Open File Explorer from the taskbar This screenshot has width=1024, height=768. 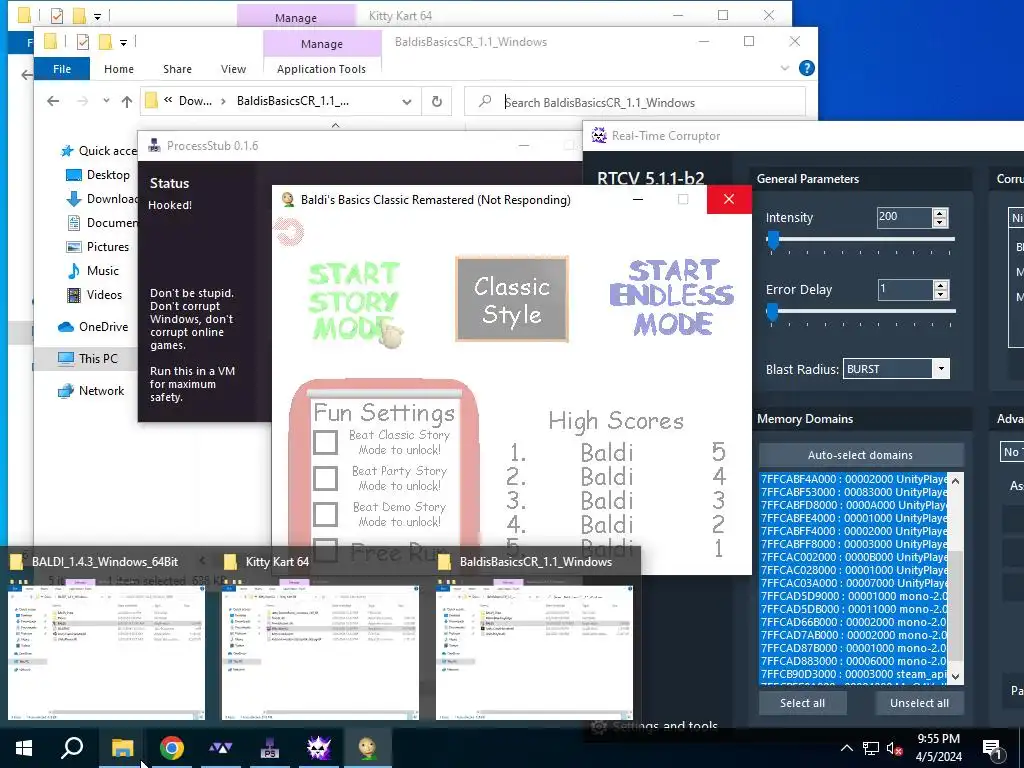click(122, 748)
